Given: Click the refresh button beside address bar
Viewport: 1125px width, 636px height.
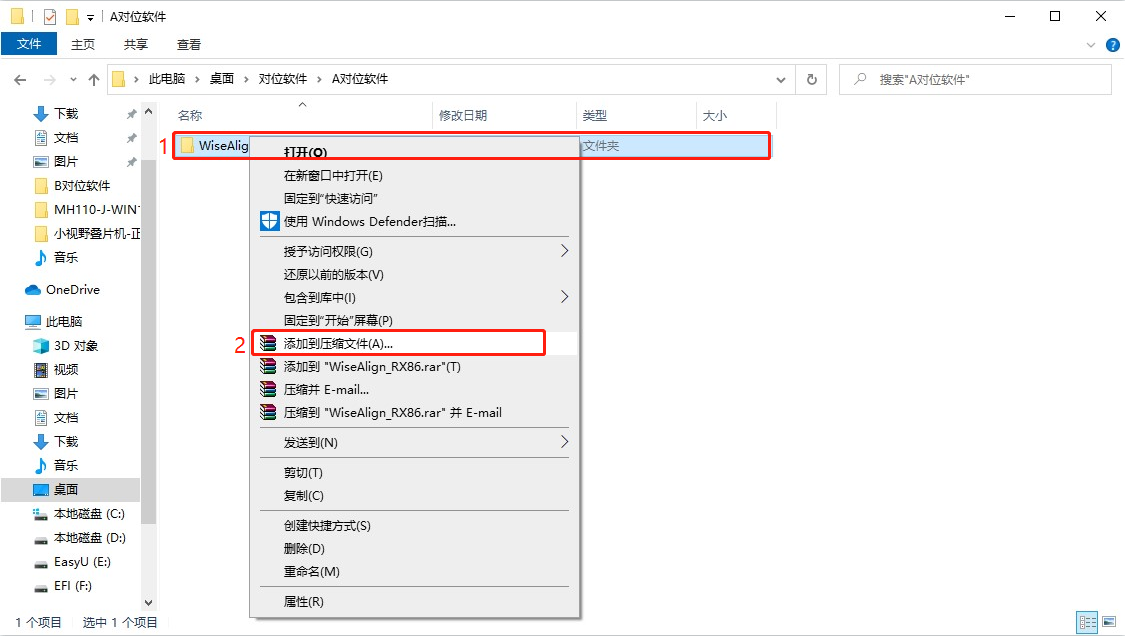Looking at the screenshot, I should [x=812, y=80].
